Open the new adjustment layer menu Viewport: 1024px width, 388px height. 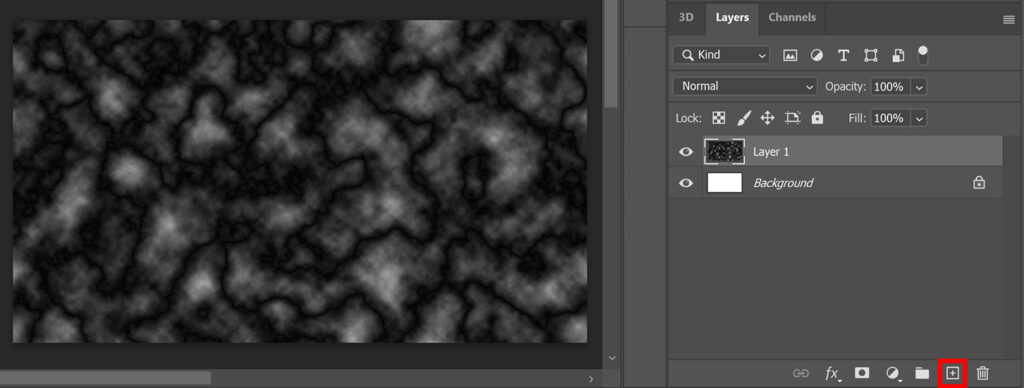(x=892, y=373)
